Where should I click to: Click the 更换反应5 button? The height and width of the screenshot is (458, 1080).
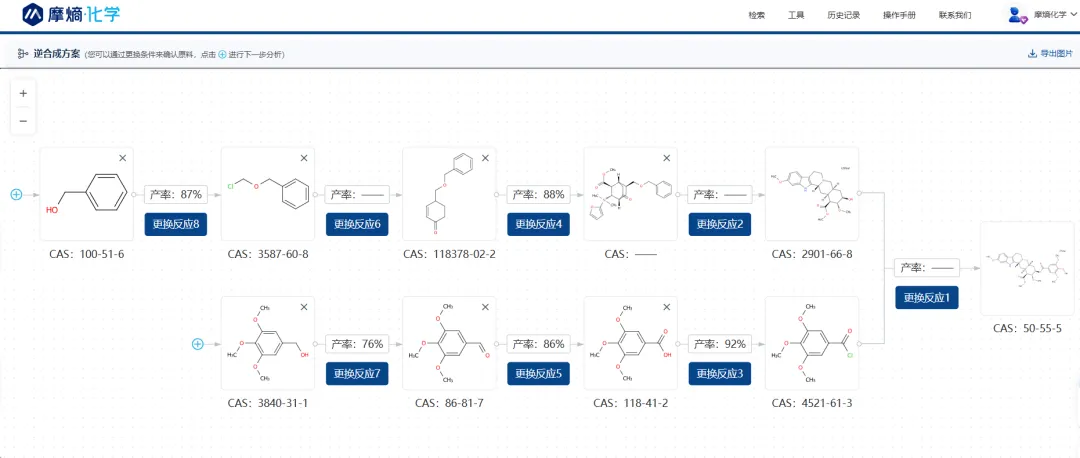coord(539,374)
